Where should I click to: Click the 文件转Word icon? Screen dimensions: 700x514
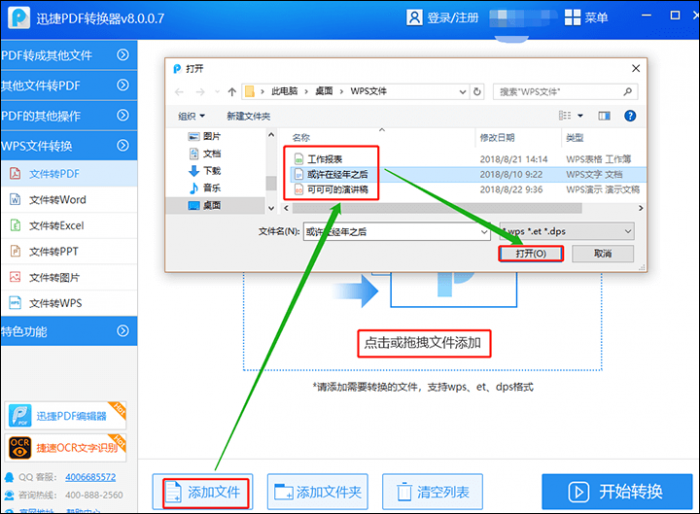(x=15, y=199)
